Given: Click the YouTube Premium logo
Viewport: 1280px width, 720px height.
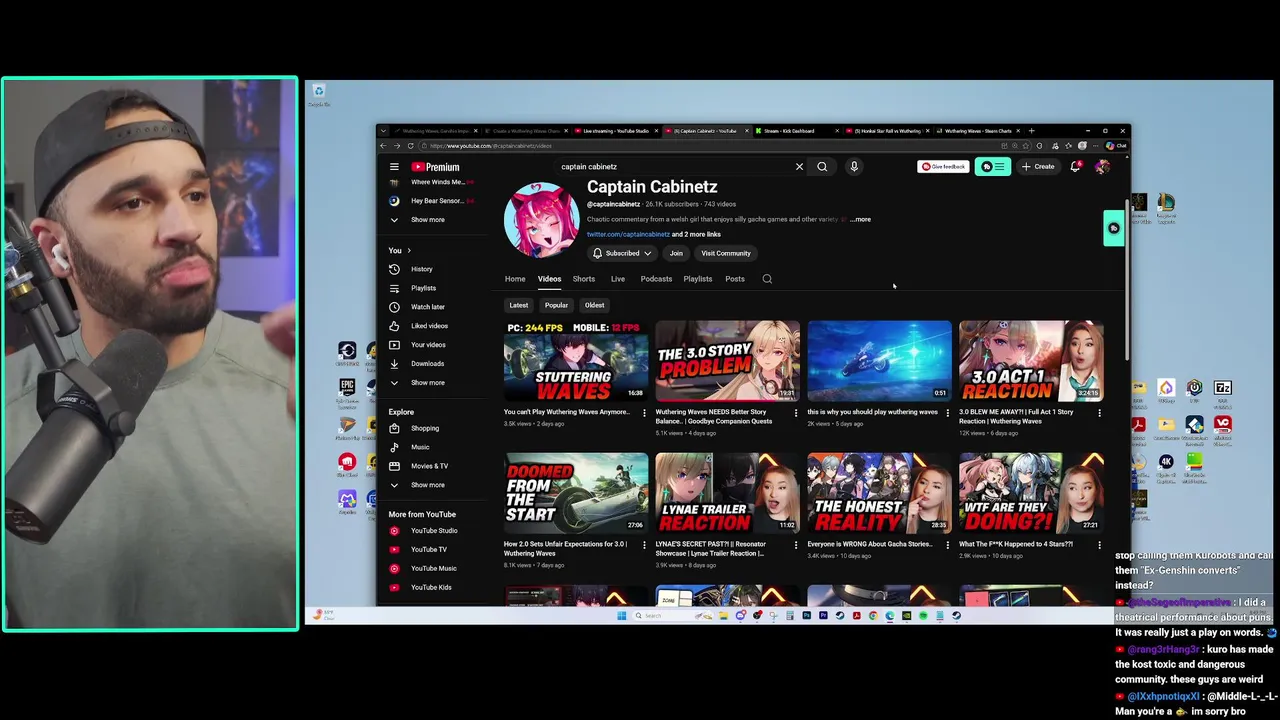Looking at the screenshot, I should [x=435, y=167].
